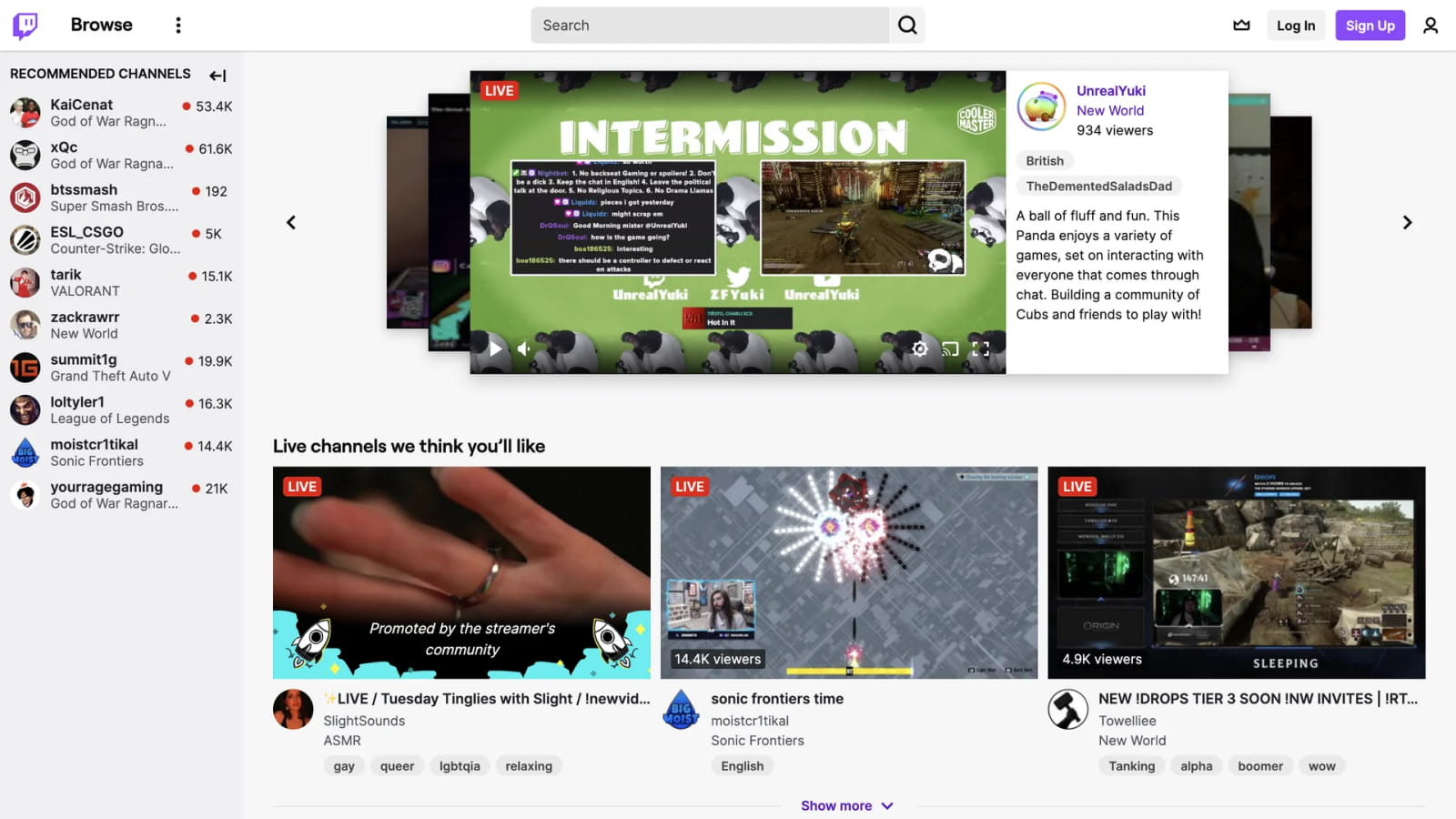Viewport: 1456px width, 819px height.
Task: Pause the featured stream preview
Action: [x=494, y=349]
